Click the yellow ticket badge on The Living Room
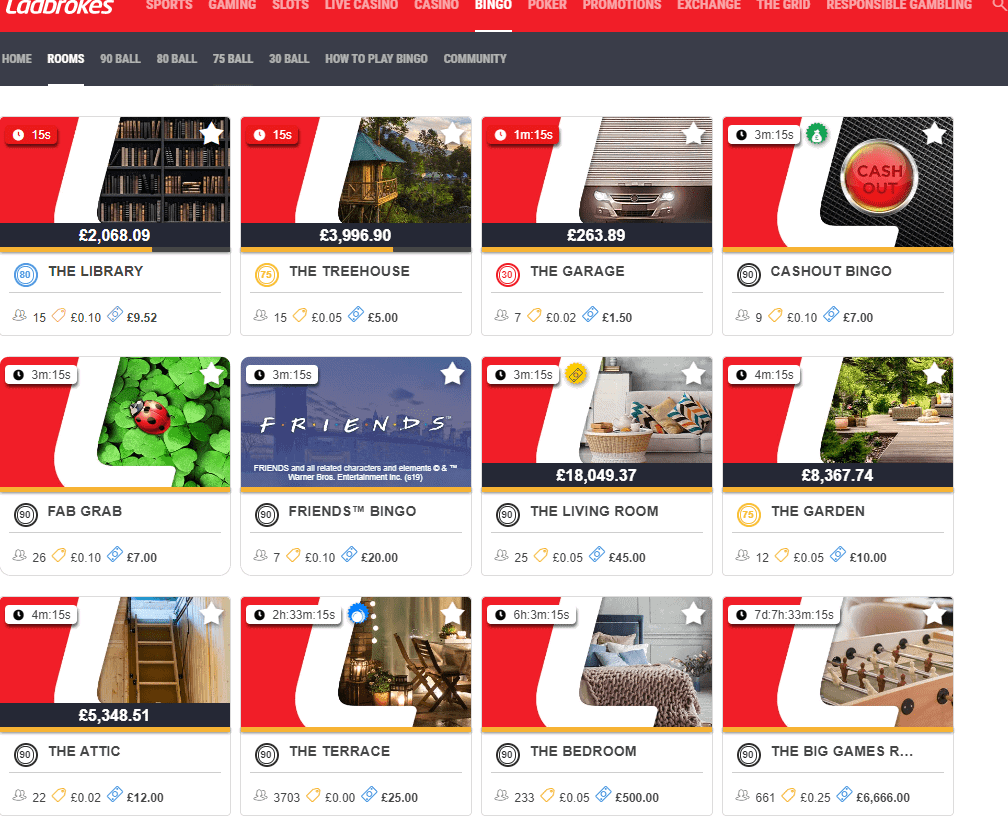This screenshot has width=1008, height=826. pyautogui.click(x=575, y=374)
